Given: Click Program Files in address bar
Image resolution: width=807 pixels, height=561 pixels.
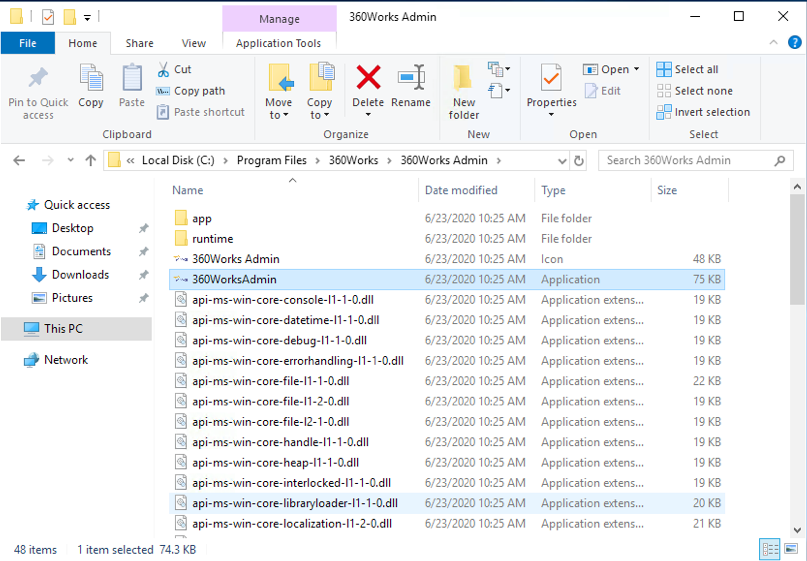Looking at the screenshot, I should point(272,161).
